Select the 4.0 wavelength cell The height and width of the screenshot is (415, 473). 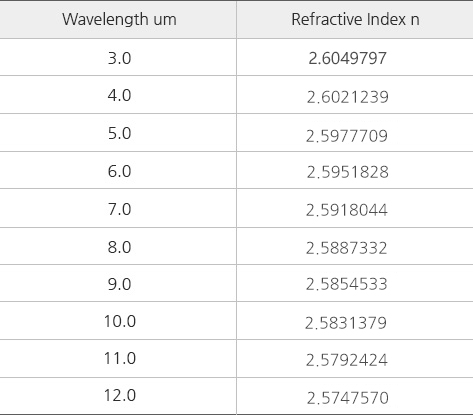pos(119,96)
